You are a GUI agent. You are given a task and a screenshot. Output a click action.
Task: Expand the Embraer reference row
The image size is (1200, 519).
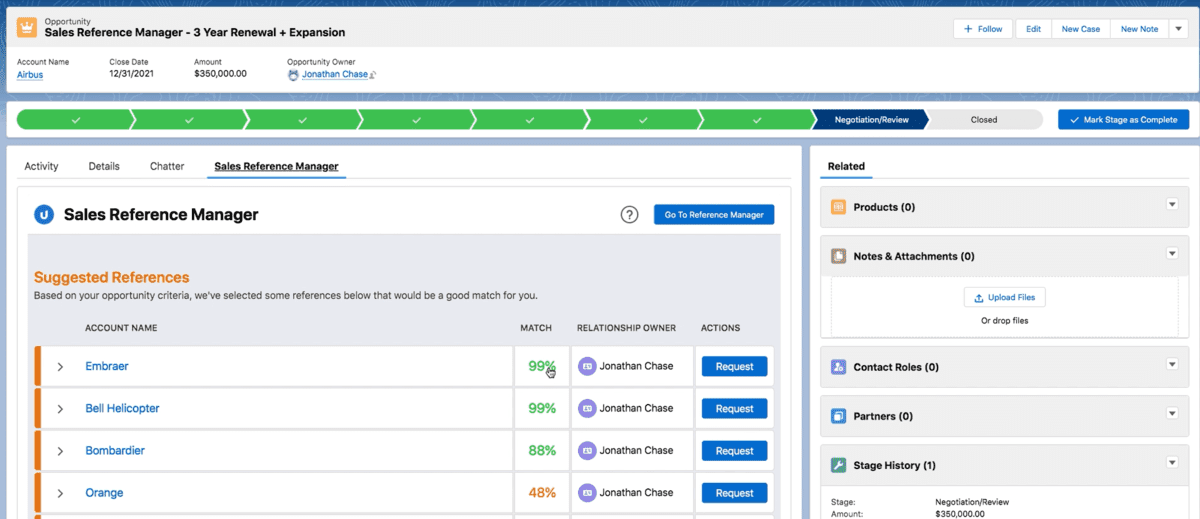60,367
